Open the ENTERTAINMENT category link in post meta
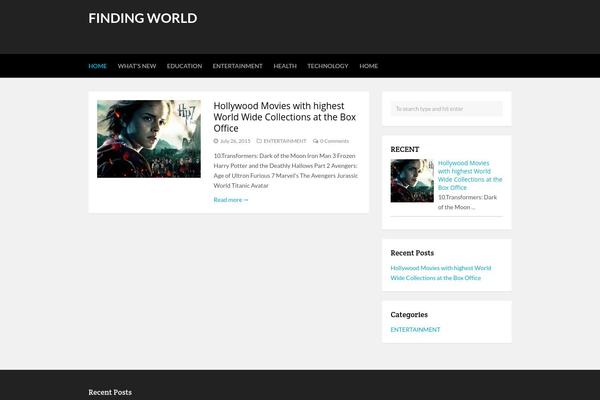The image size is (600, 400). point(285,141)
